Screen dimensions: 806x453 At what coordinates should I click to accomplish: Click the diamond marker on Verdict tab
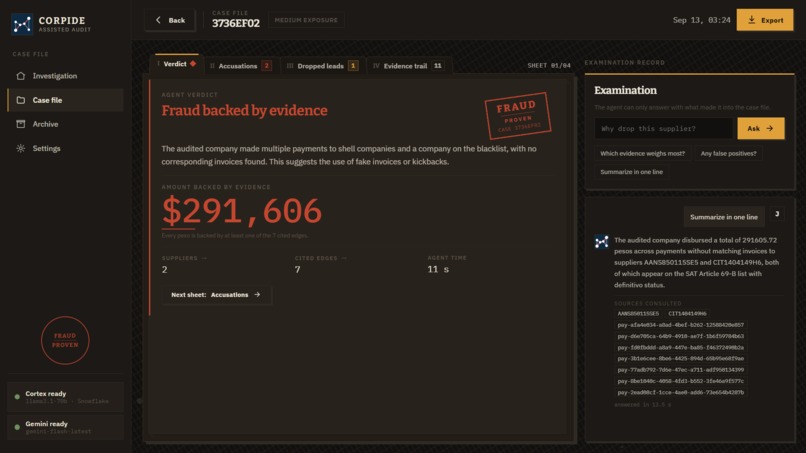pyautogui.click(x=193, y=64)
